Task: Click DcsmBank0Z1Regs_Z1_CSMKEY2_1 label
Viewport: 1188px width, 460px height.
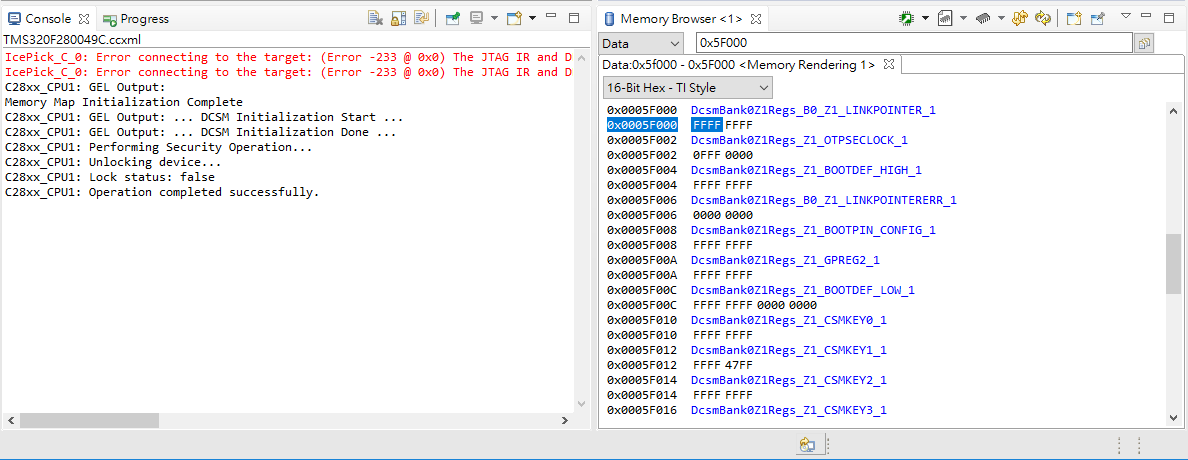Action: click(789, 380)
